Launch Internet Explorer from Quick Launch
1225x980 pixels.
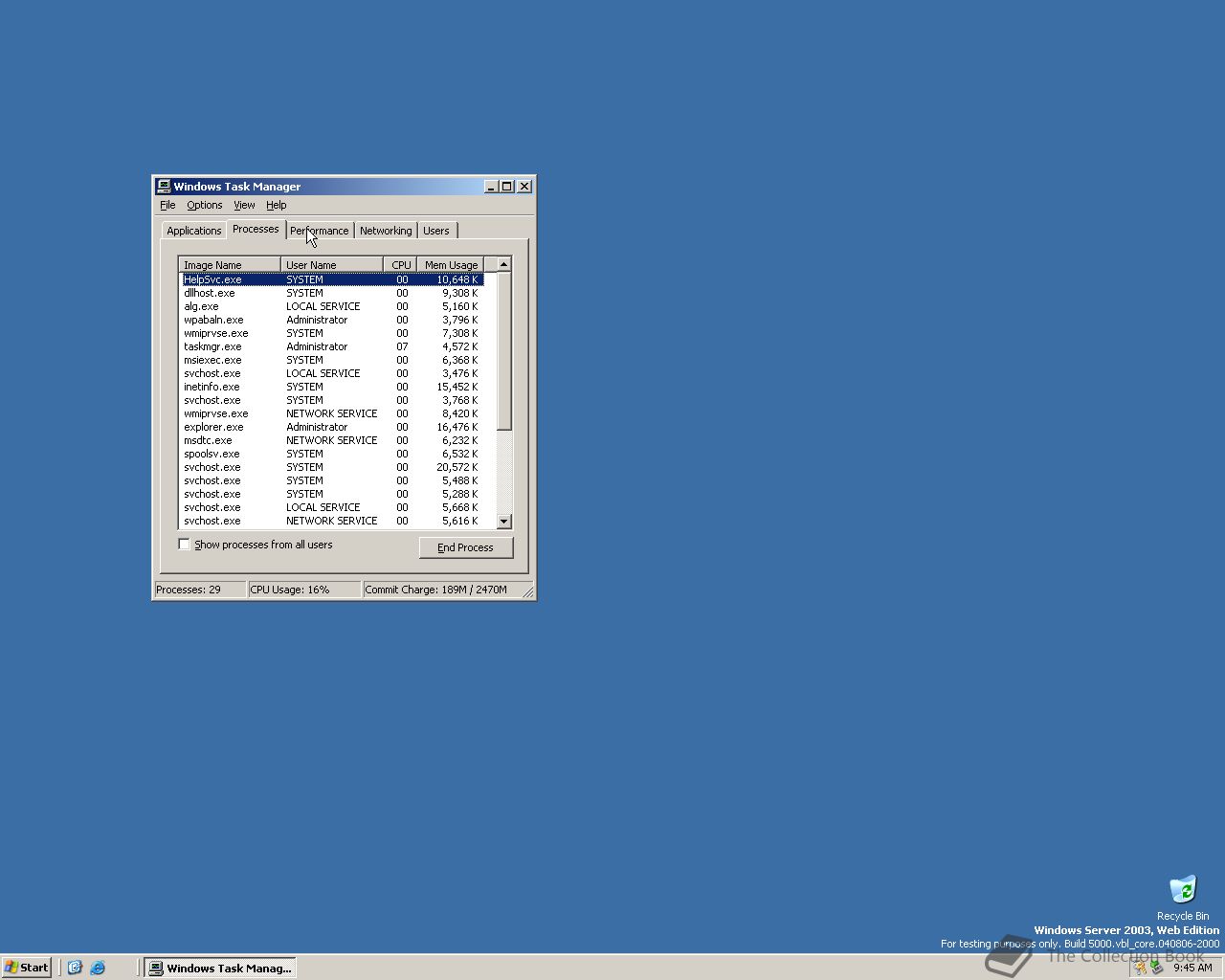pyautogui.click(x=98, y=968)
